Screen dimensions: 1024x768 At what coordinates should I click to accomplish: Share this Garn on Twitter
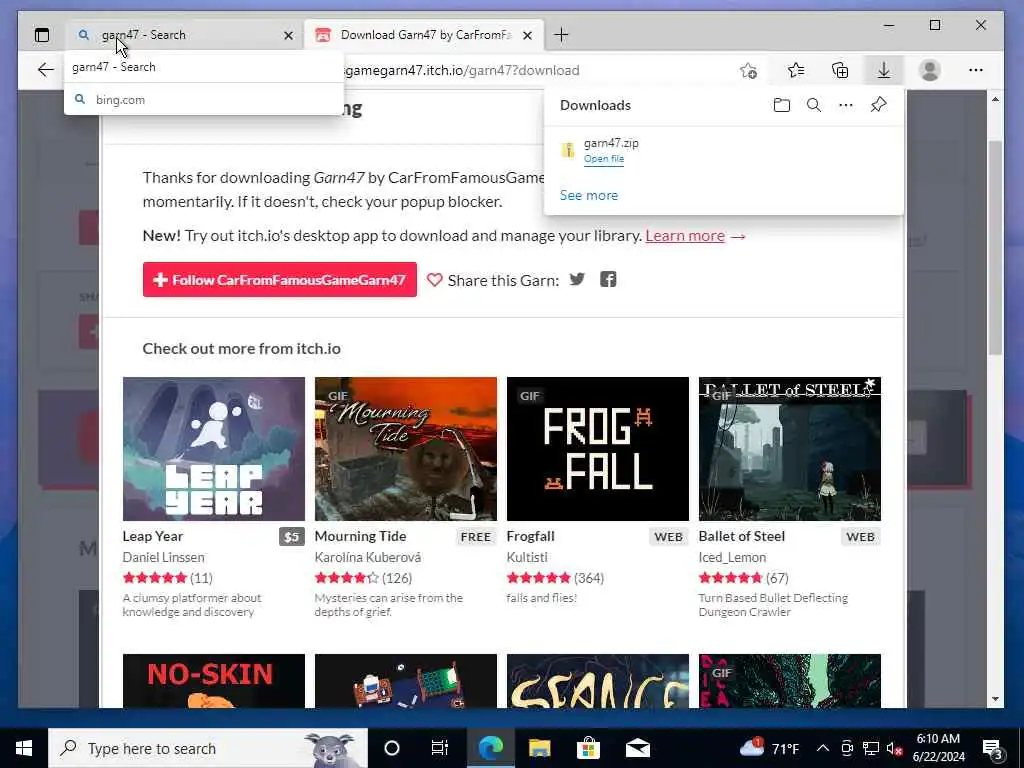click(577, 280)
